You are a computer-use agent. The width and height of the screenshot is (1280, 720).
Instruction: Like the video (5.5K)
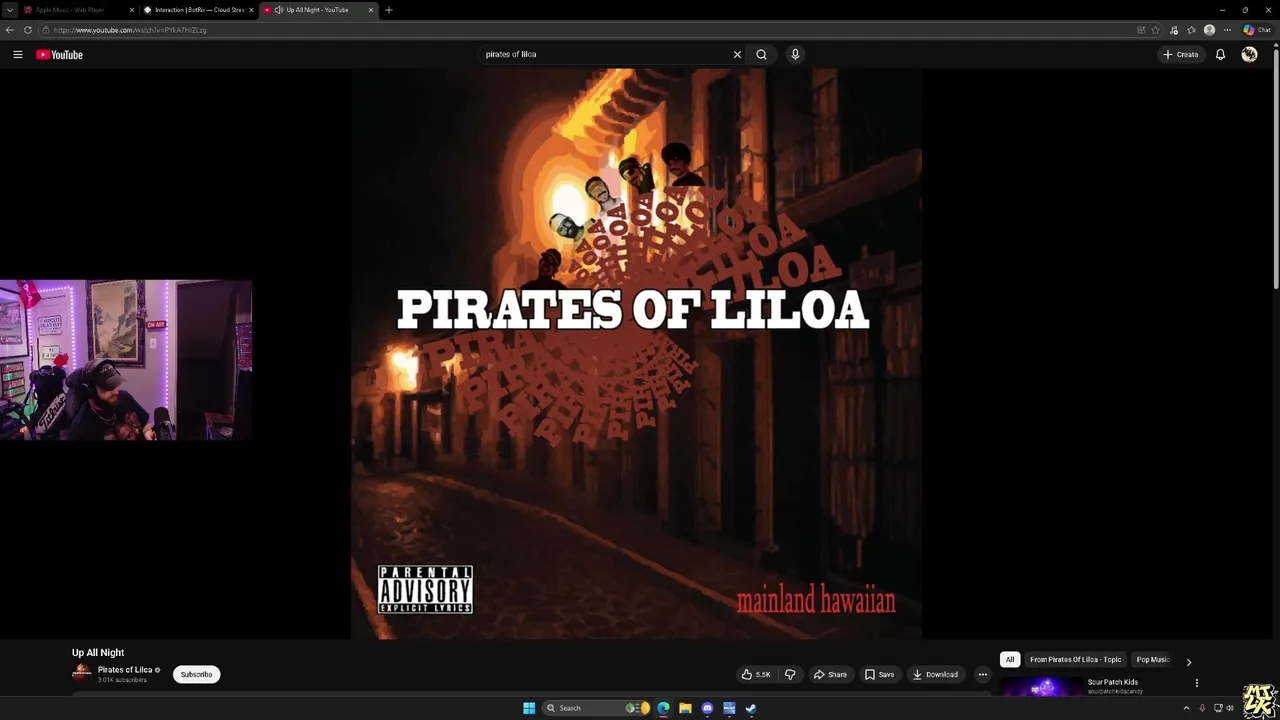(x=756, y=674)
